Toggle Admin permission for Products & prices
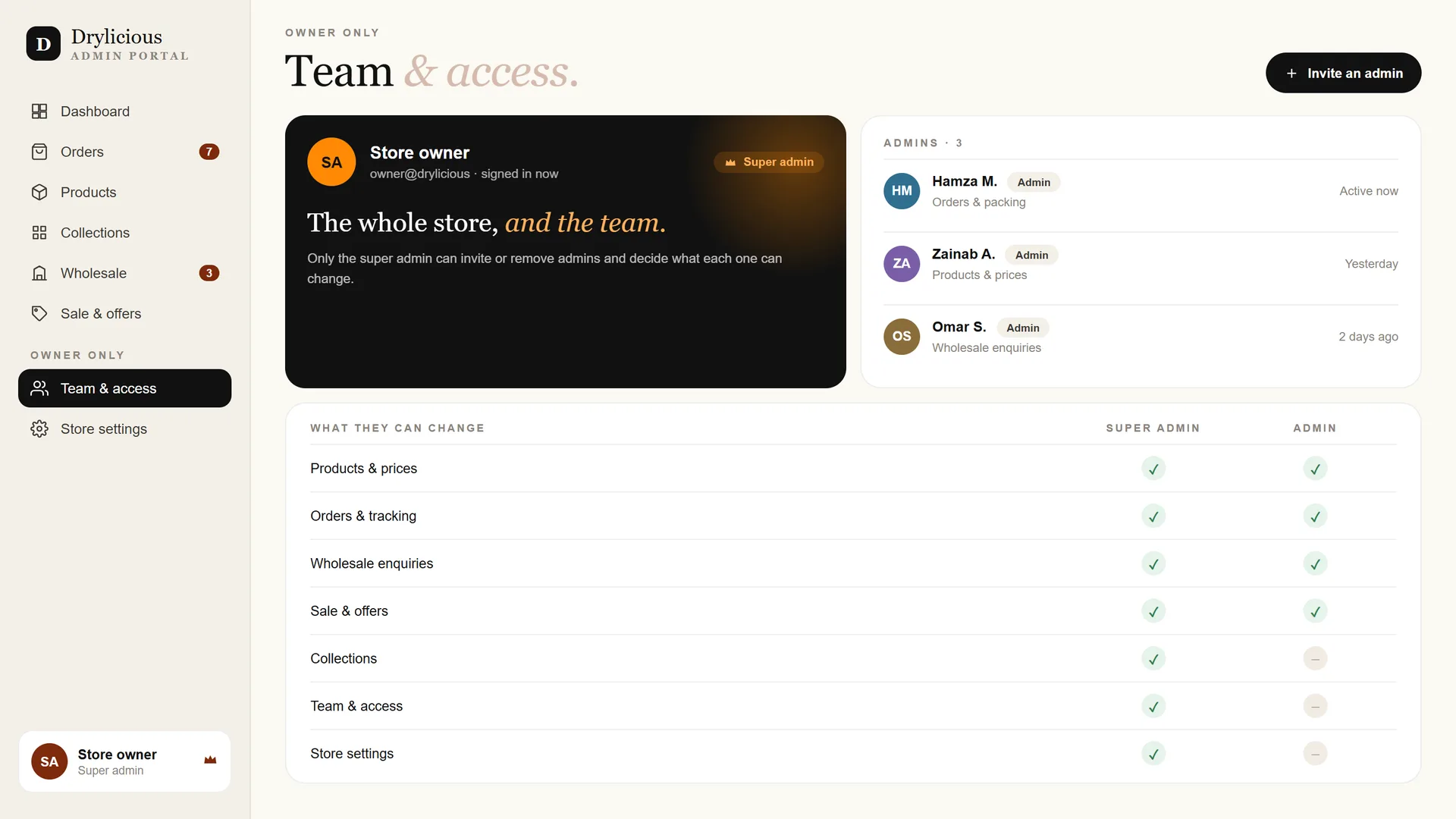This screenshot has width=1456, height=819. [1315, 469]
